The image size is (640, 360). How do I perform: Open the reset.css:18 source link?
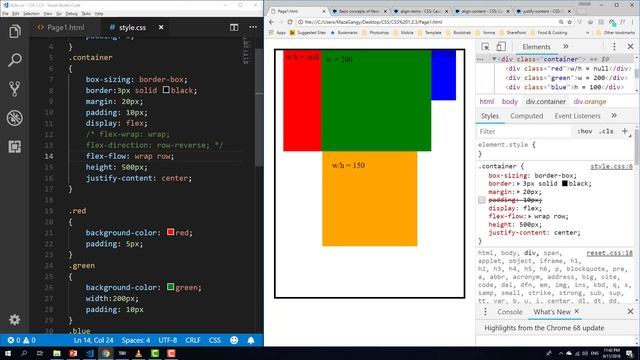[609, 253]
